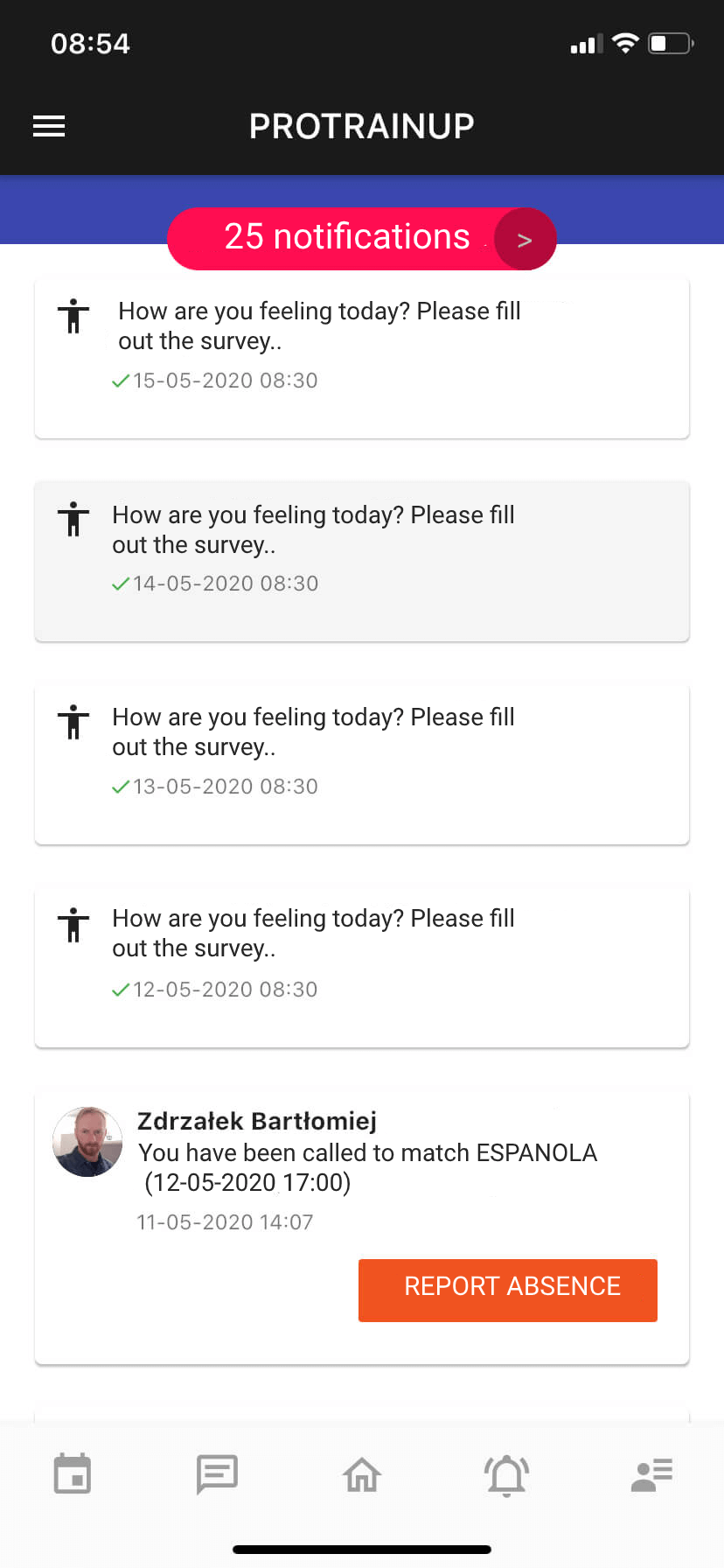Tap the 25 notifications banner

tap(346, 238)
